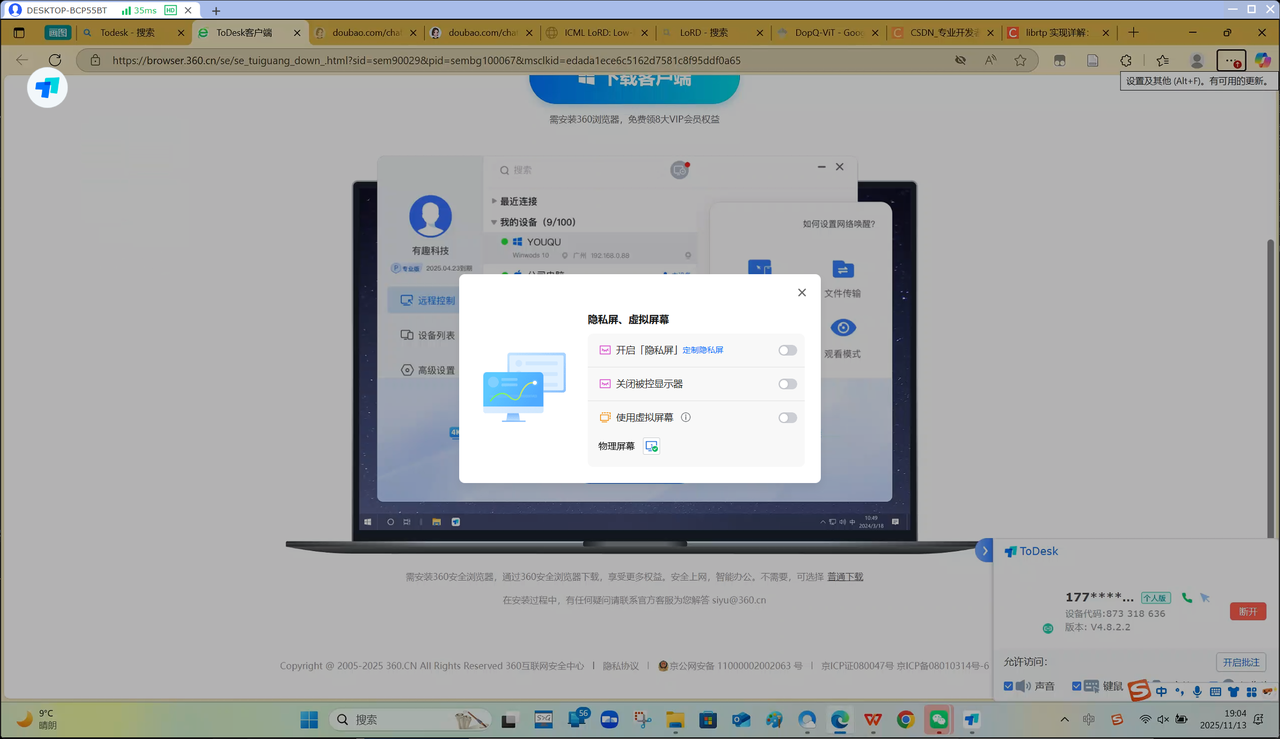This screenshot has height=739, width=1280.
Task: Open the Copilot icon
Action: pos(1263,60)
